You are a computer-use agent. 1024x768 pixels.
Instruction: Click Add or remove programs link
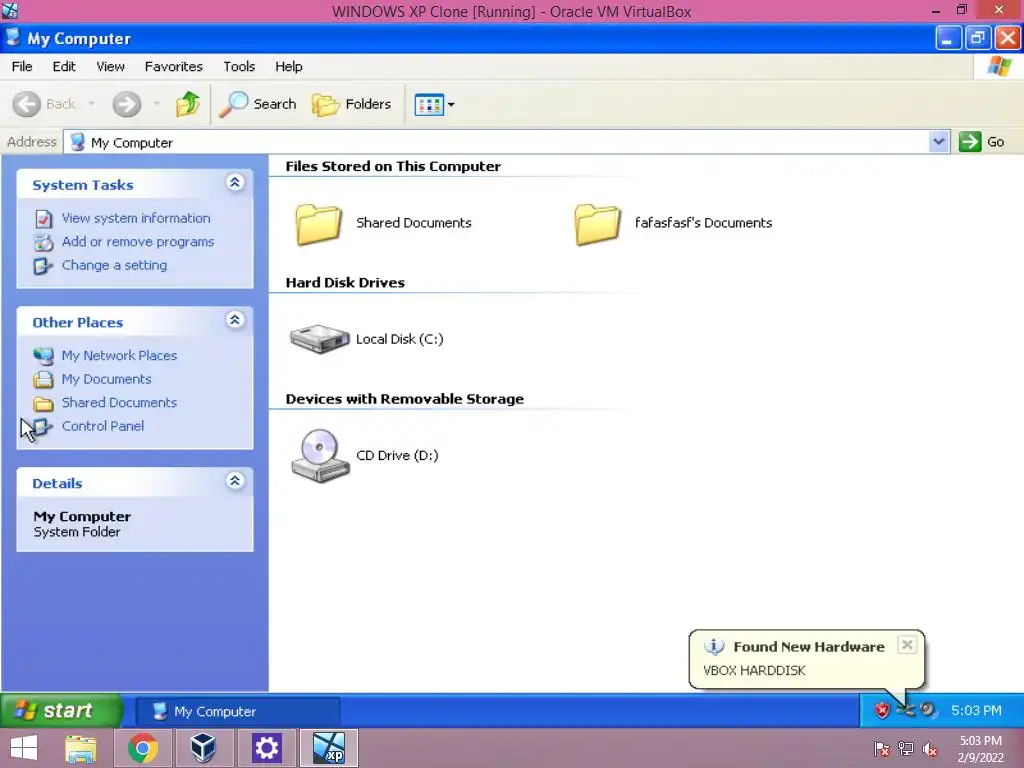click(138, 242)
